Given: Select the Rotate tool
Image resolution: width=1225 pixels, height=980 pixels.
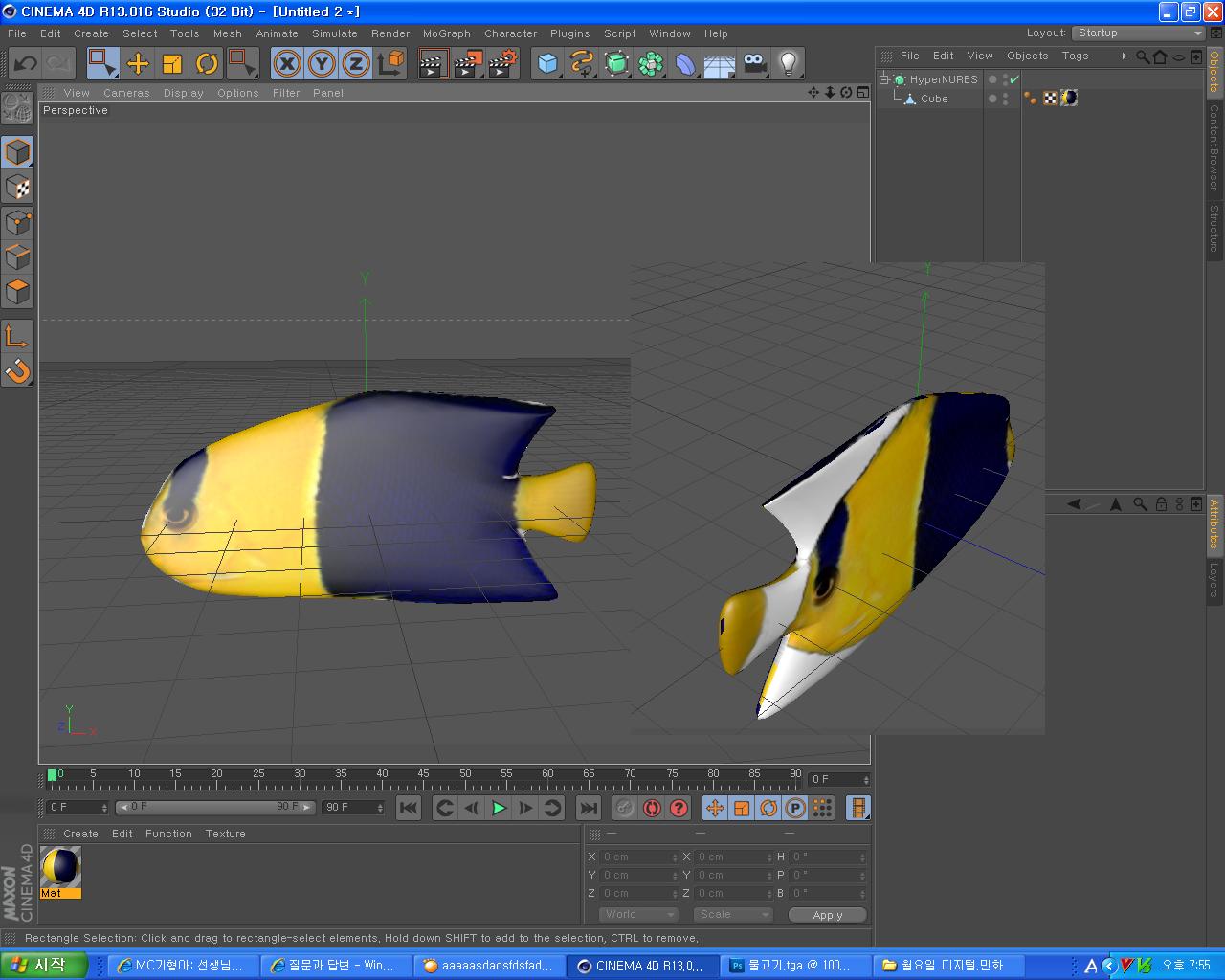Looking at the screenshot, I should 207,64.
